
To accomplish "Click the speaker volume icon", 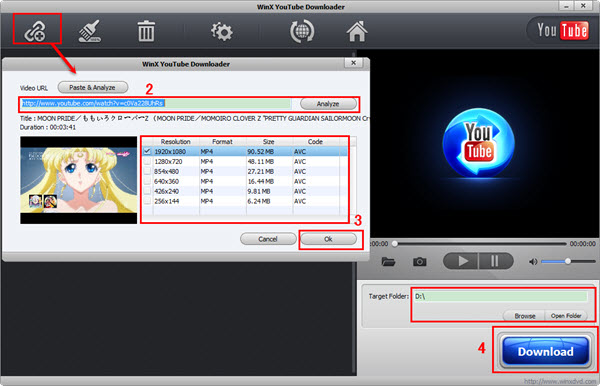I will click(x=533, y=262).
